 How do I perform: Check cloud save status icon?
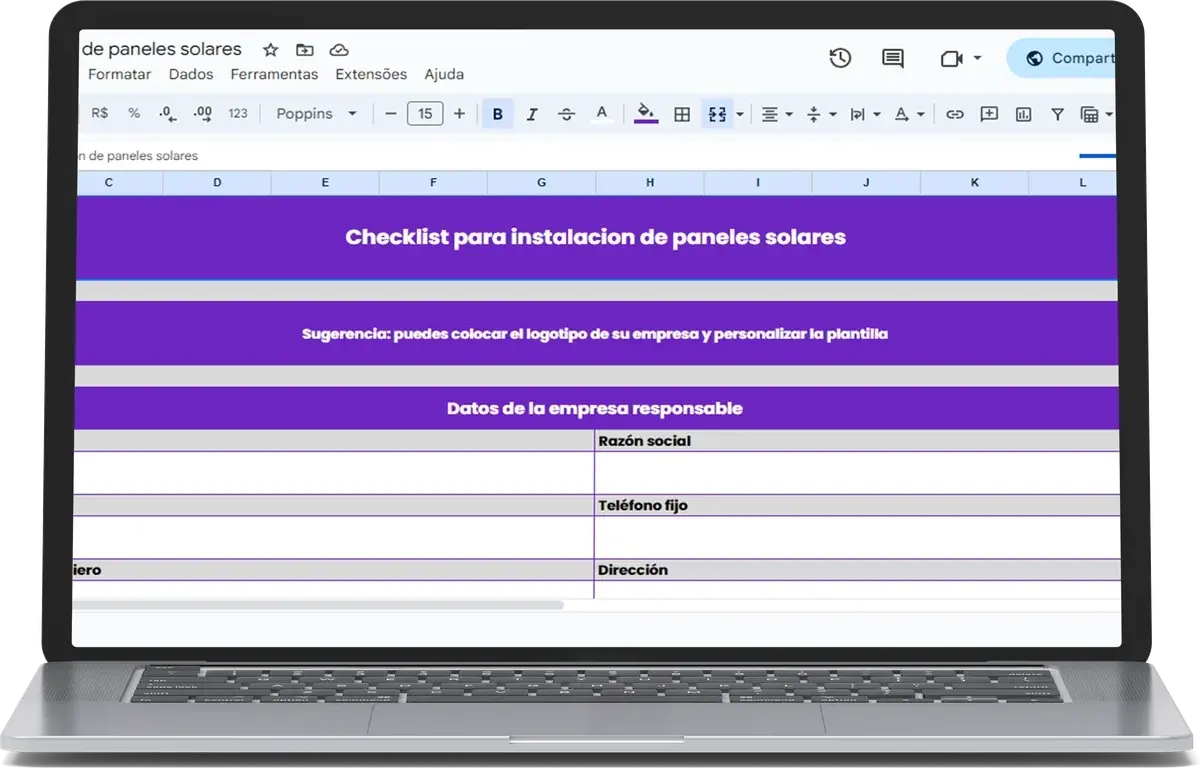[x=339, y=50]
